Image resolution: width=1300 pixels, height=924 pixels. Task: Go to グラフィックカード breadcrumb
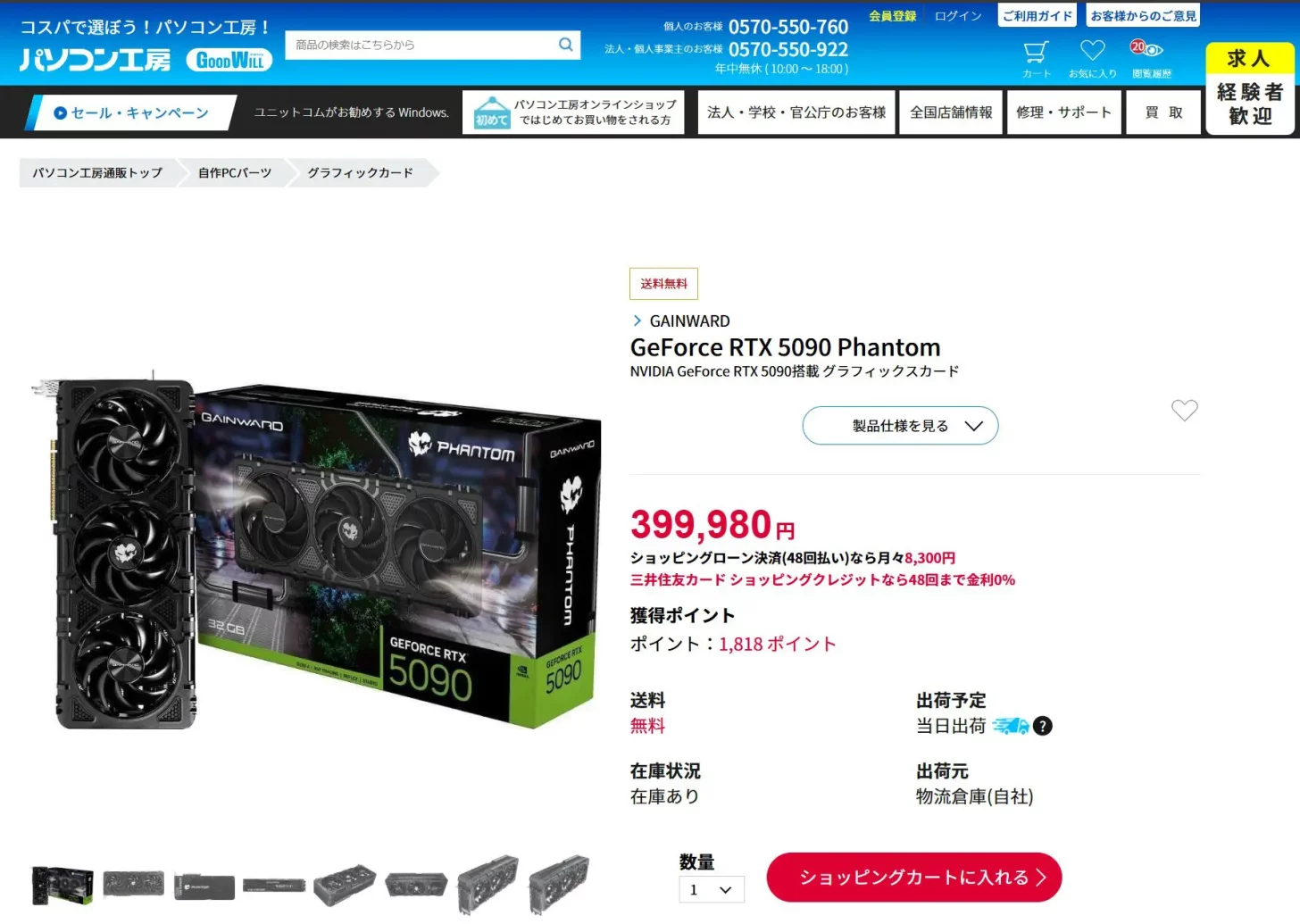pos(361,173)
